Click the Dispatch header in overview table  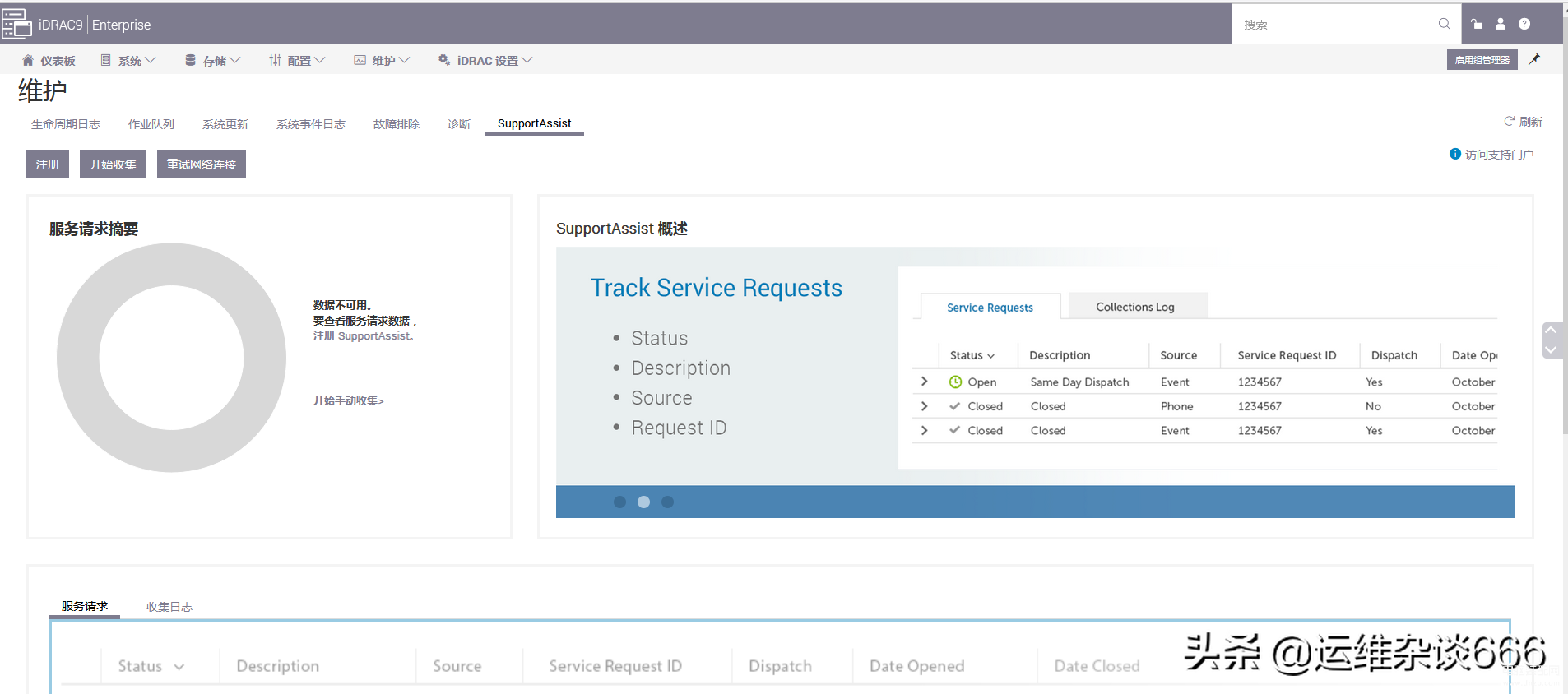tap(1394, 355)
